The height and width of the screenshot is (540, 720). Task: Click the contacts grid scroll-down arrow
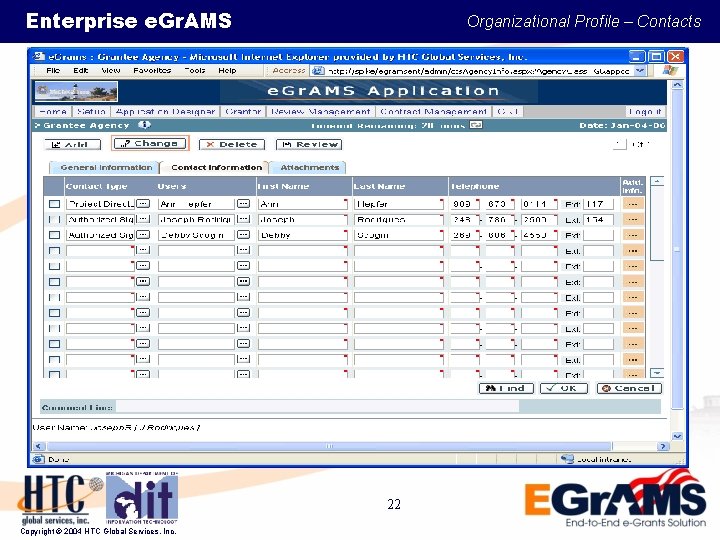tap(657, 373)
